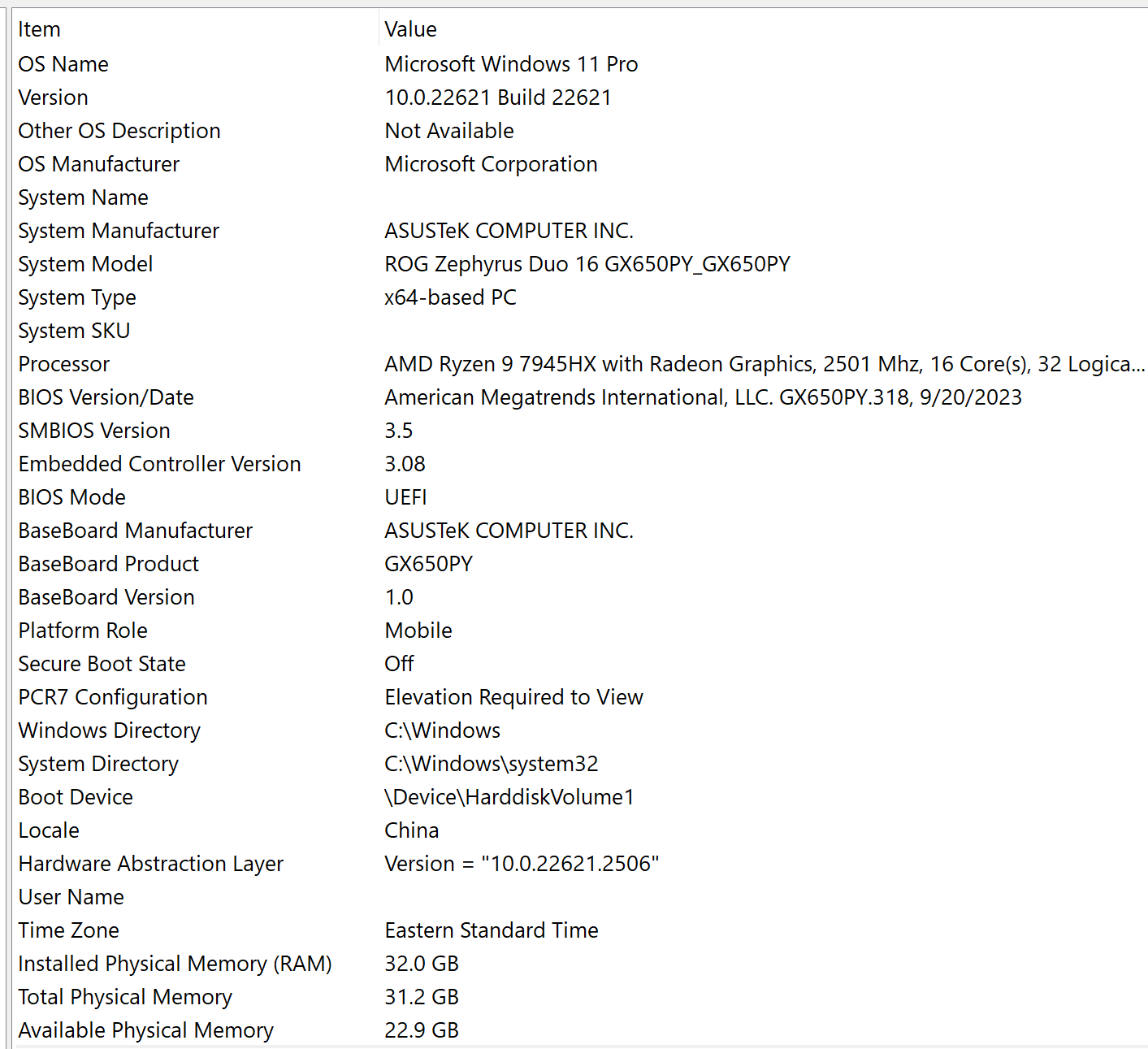Select the value Microsoft Windows 11 Pro
The height and width of the screenshot is (1049, 1148).
coord(511,64)
